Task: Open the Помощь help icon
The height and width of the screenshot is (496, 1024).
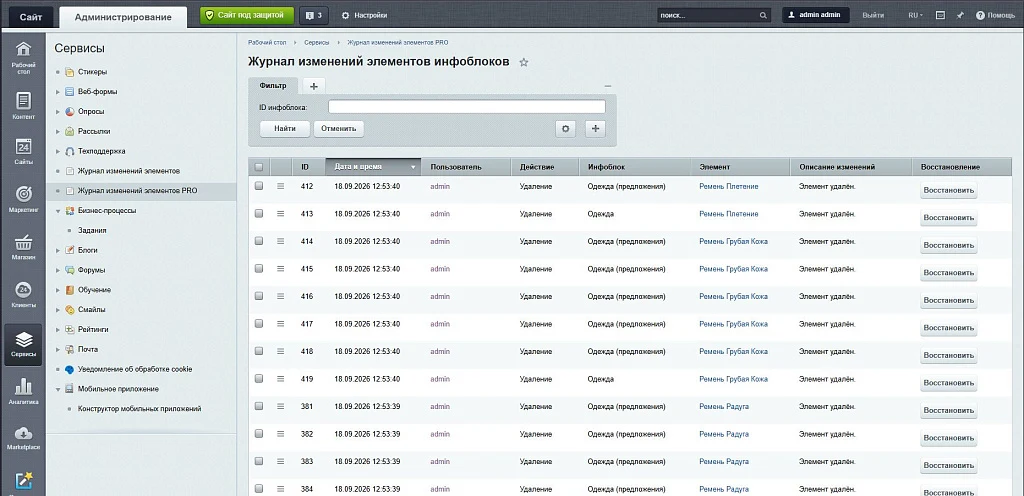Action: click(x=995, y=15)
